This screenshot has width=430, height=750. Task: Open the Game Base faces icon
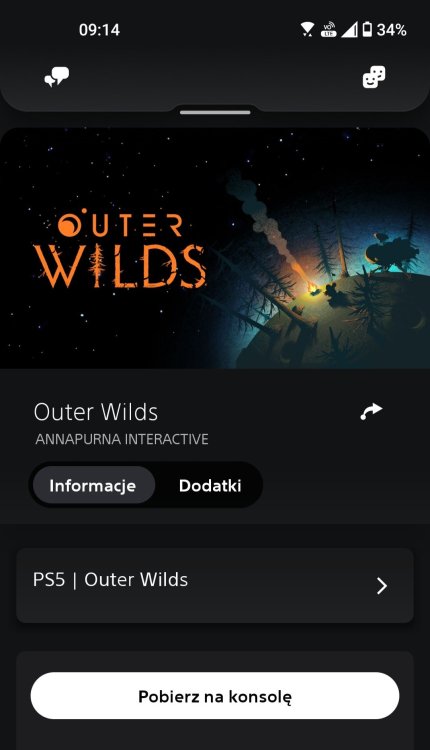pyautogui.click(x=374, y=77)
